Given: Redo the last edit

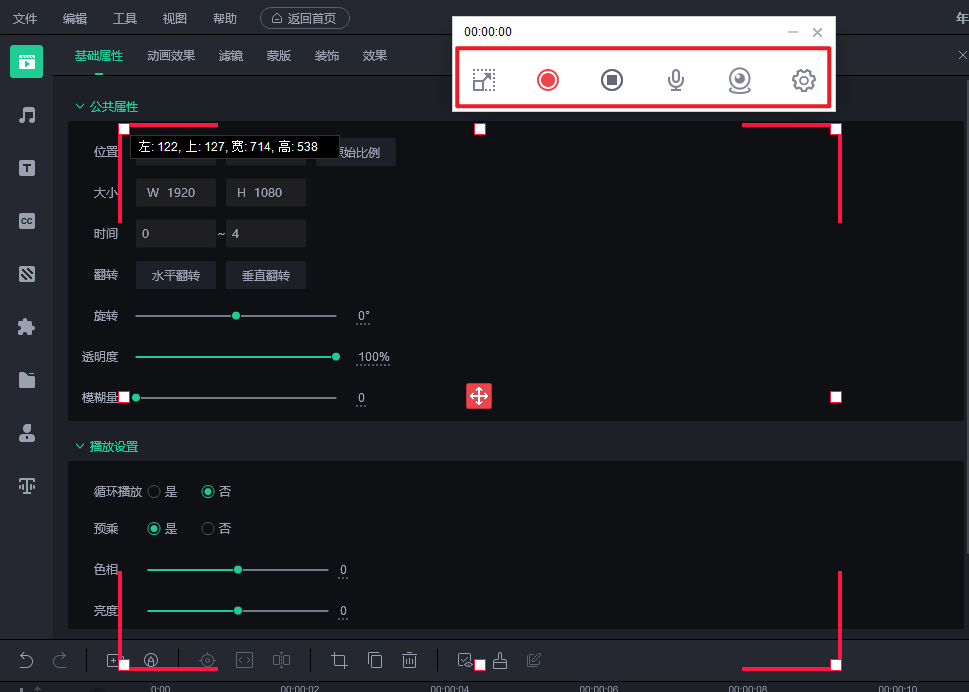Looking at the screenshot, I should click(x=60, y=660).
